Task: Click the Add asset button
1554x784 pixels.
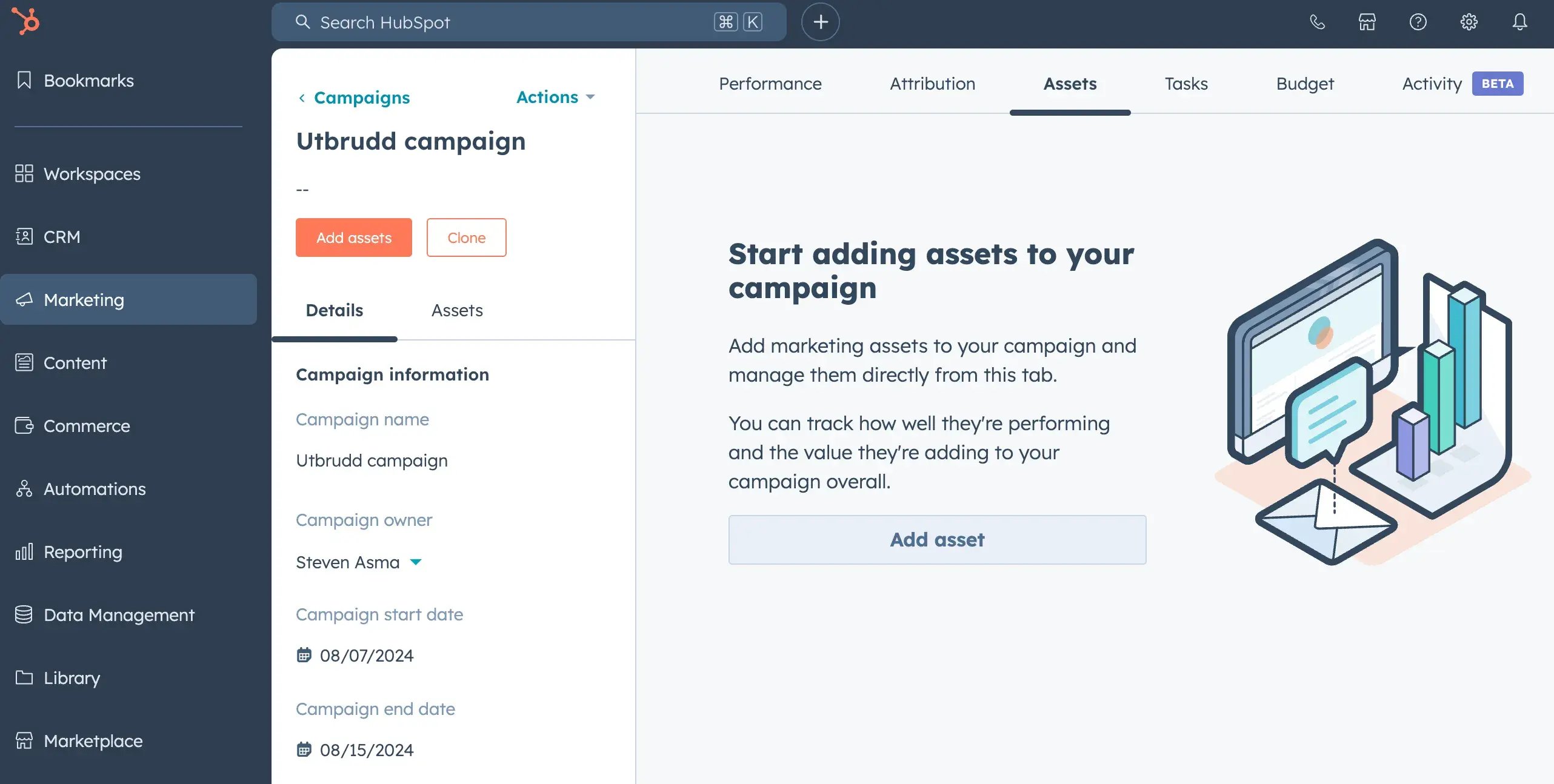Action: tap(937, 539)
